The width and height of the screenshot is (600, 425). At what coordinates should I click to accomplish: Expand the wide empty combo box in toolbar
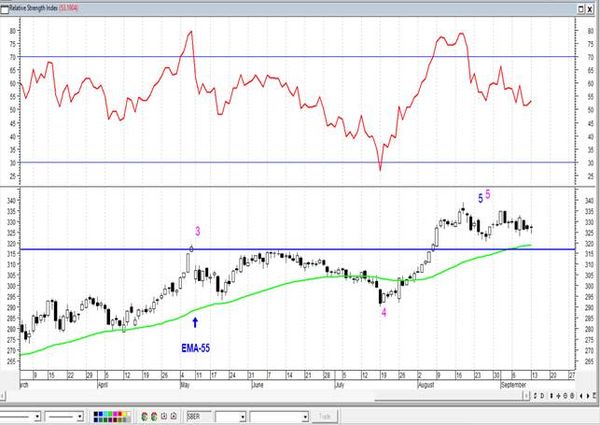279,417
